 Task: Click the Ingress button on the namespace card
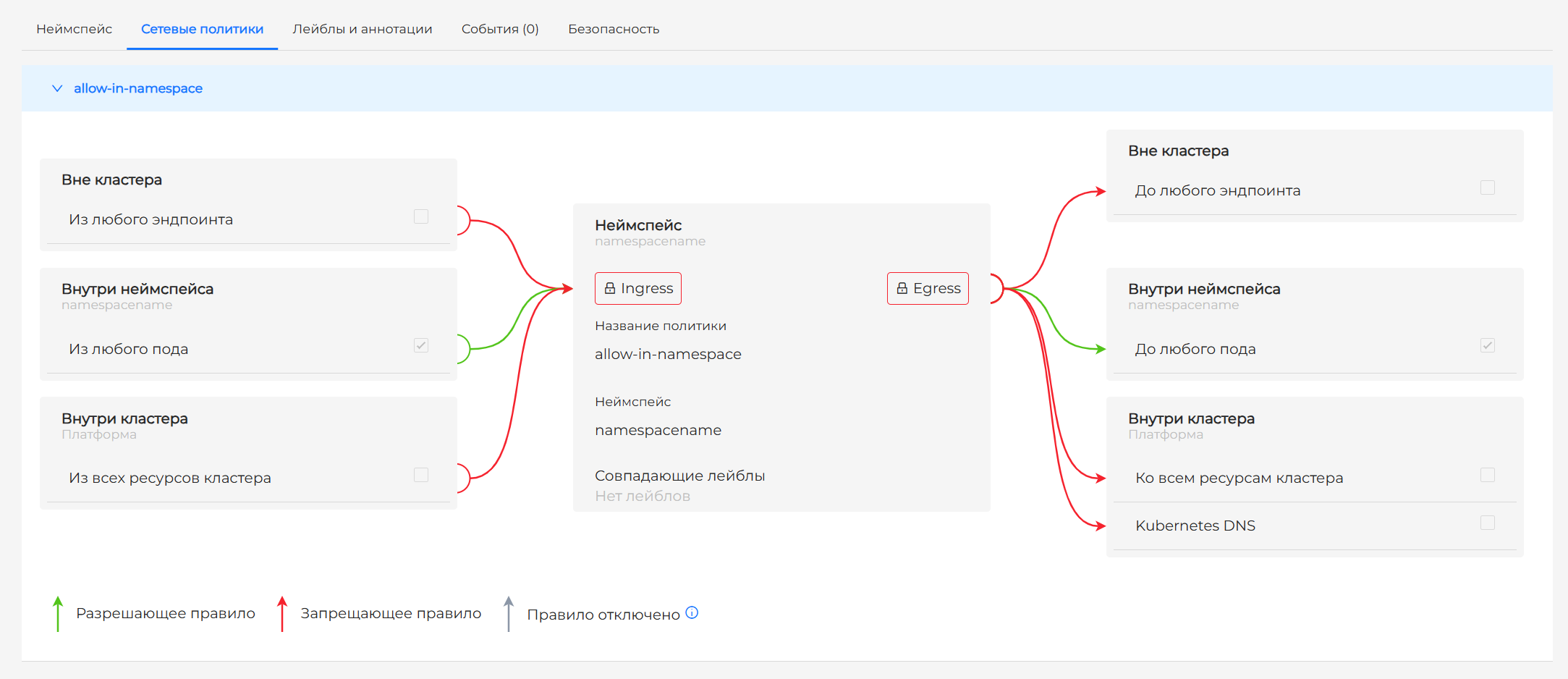click(638, 288)
